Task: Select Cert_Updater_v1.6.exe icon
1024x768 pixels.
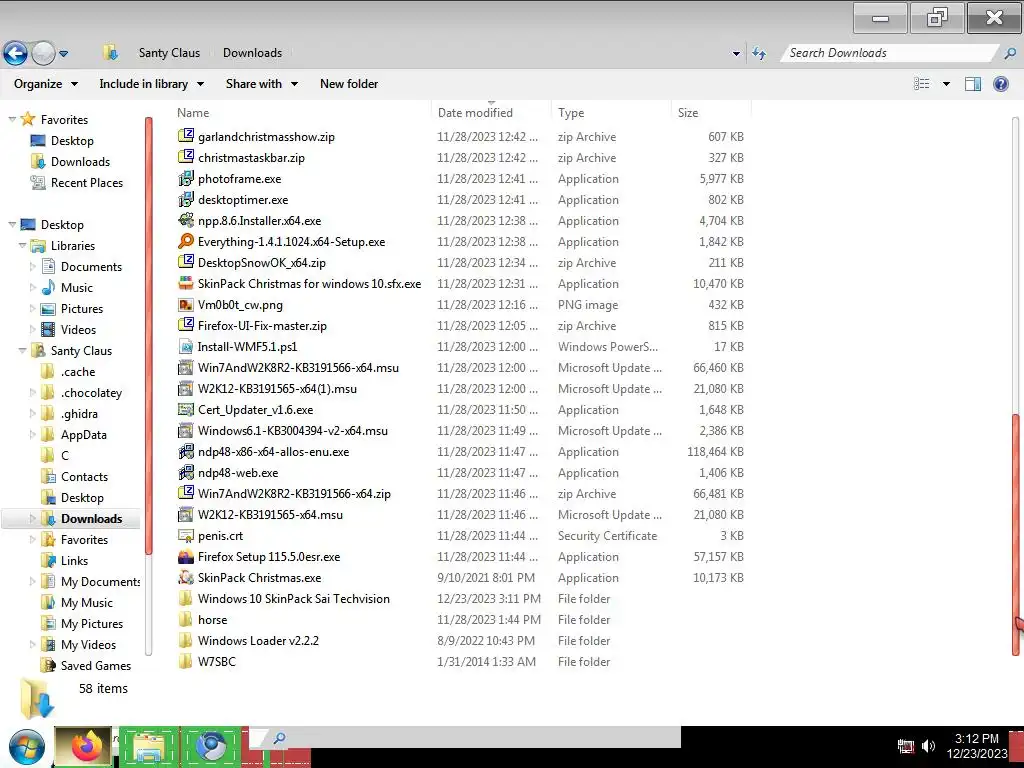Action: point(186,409)
